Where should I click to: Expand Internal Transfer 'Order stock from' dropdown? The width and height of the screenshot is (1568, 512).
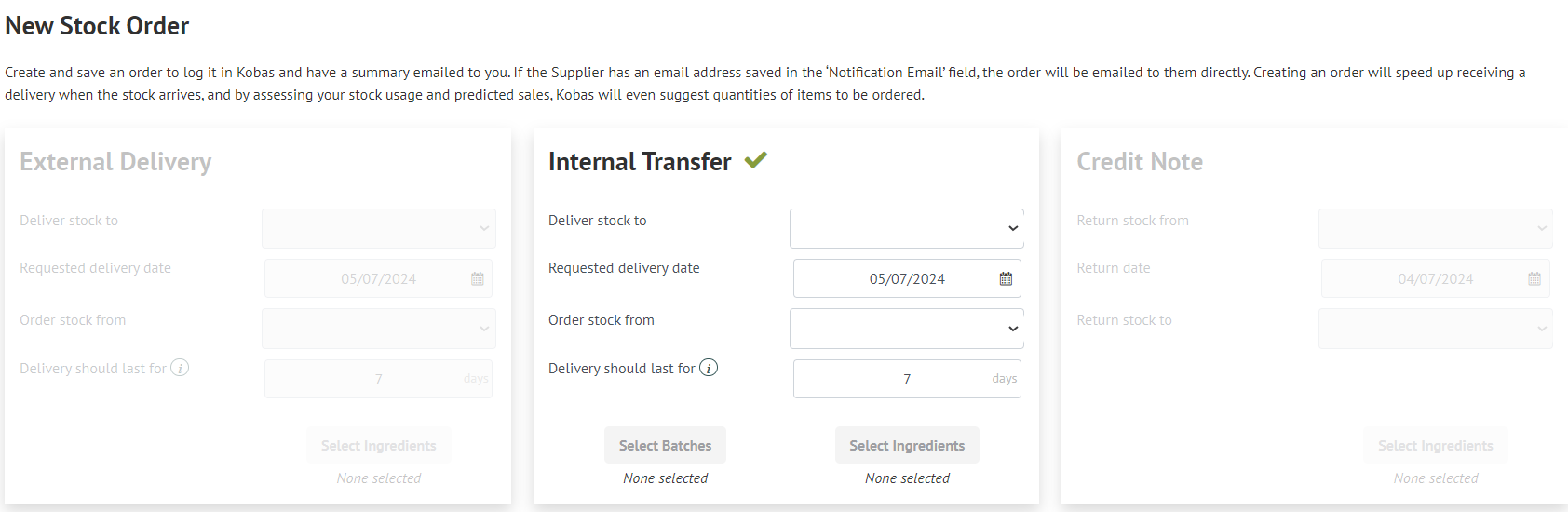coord(907,329)
